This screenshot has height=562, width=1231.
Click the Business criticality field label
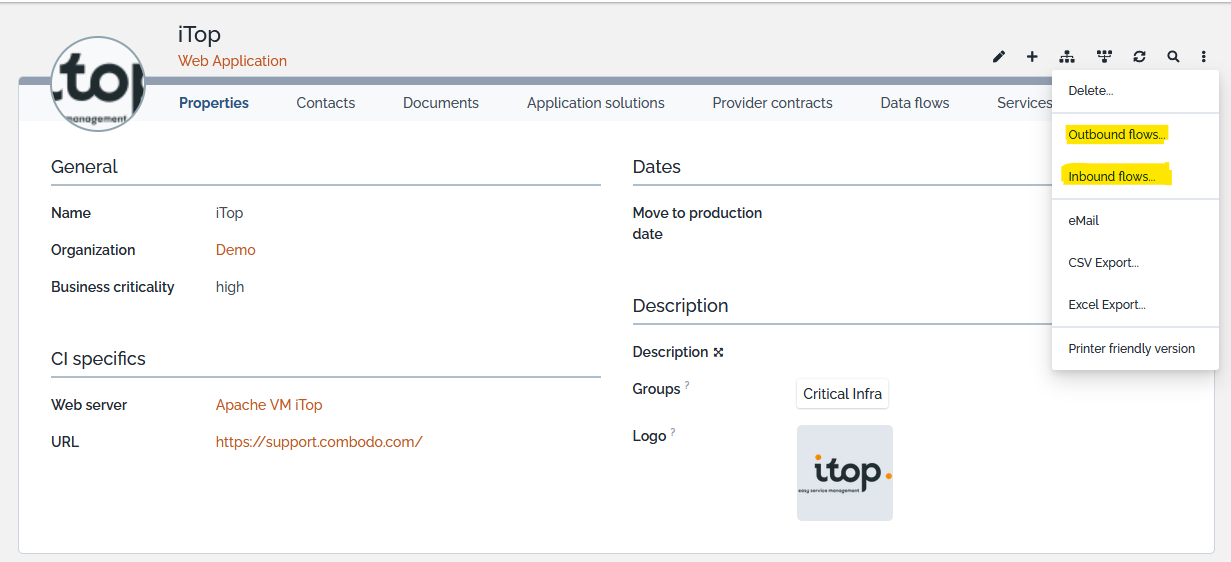point(113,287)
